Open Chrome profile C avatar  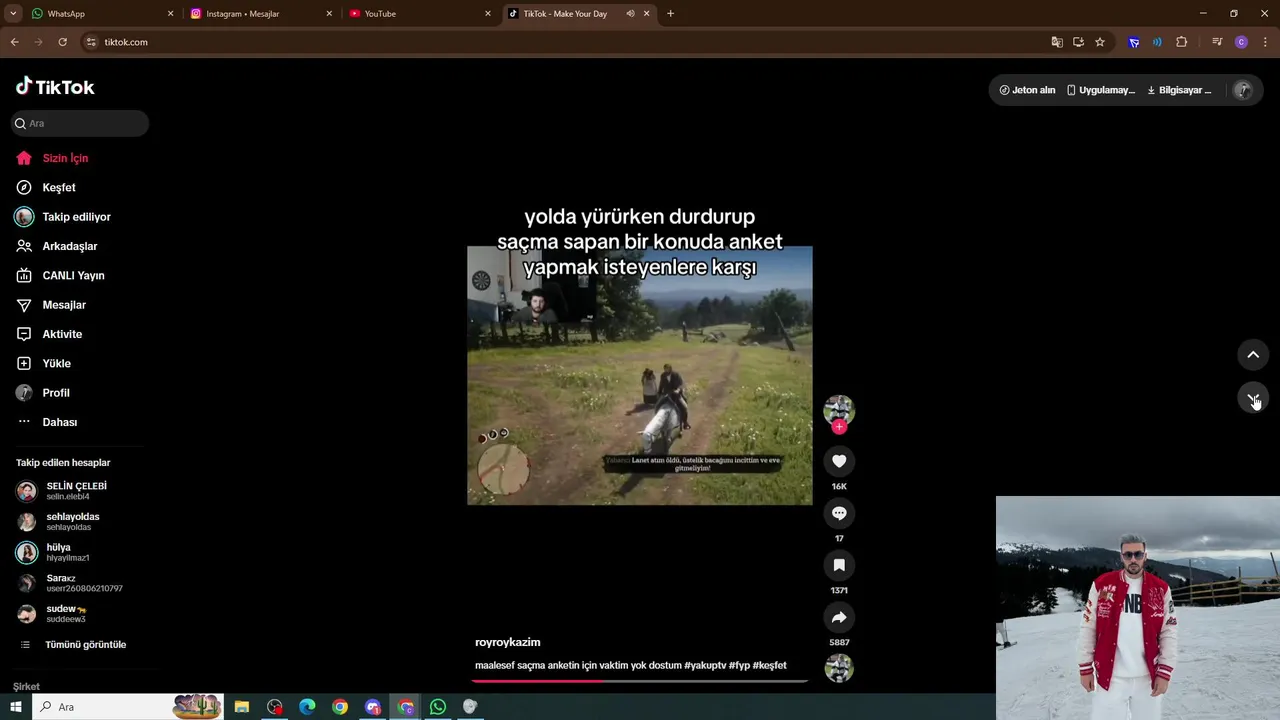coord(1241,42)
